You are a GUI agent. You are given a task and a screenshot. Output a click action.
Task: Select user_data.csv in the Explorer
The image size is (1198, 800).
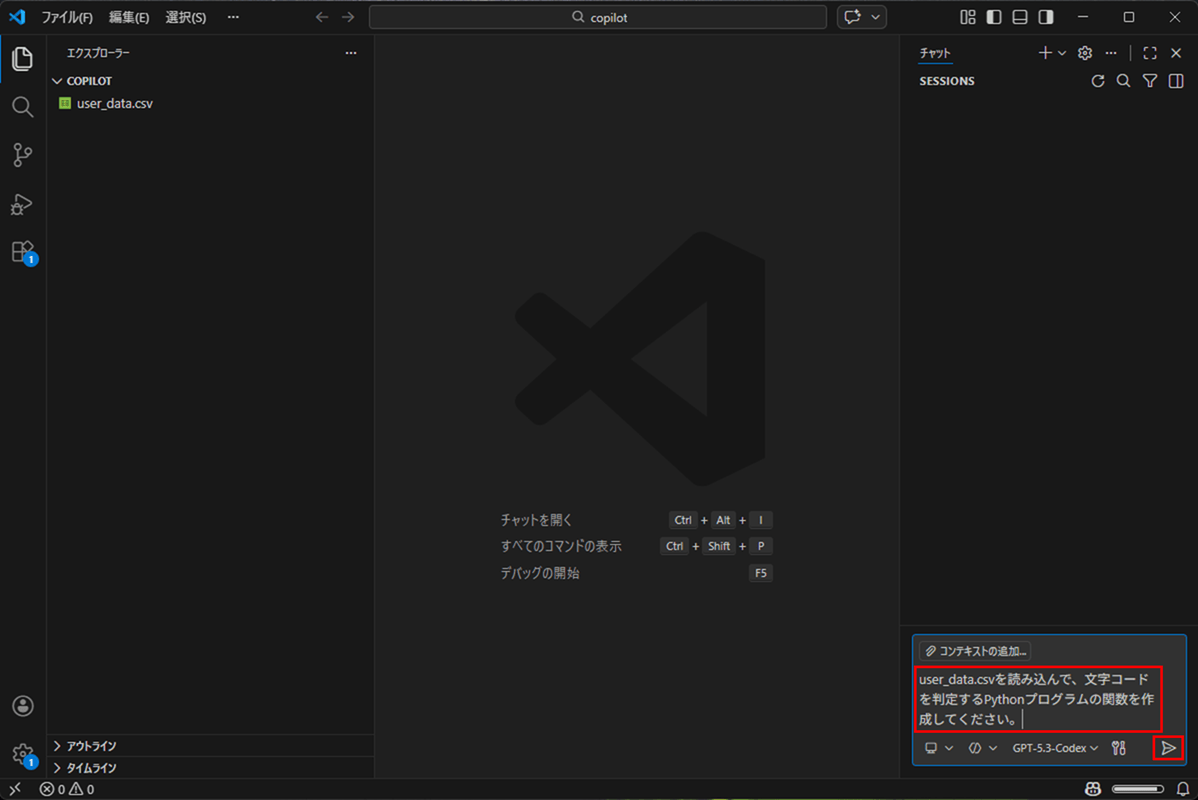point(113,102)
